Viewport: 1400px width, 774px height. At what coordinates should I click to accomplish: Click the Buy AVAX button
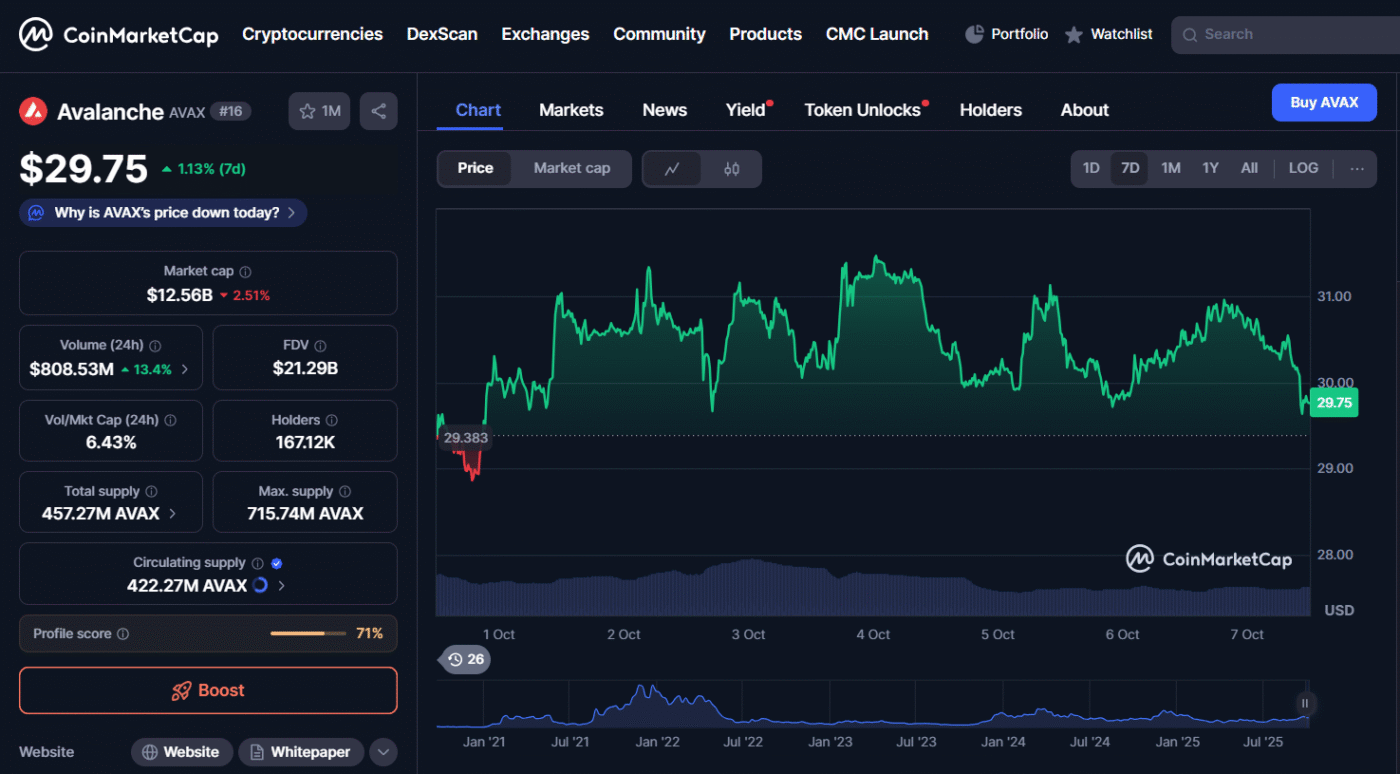click(x=1323, y=102)
